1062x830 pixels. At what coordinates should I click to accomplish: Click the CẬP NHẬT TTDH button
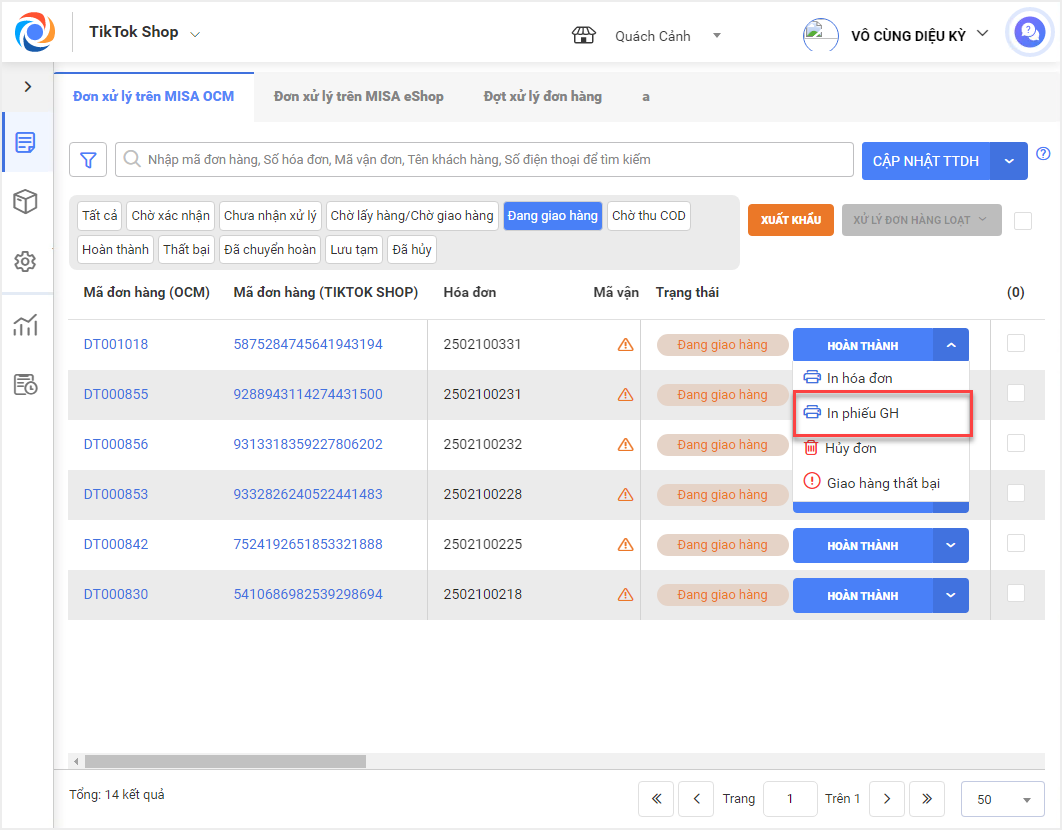point(926,161)
